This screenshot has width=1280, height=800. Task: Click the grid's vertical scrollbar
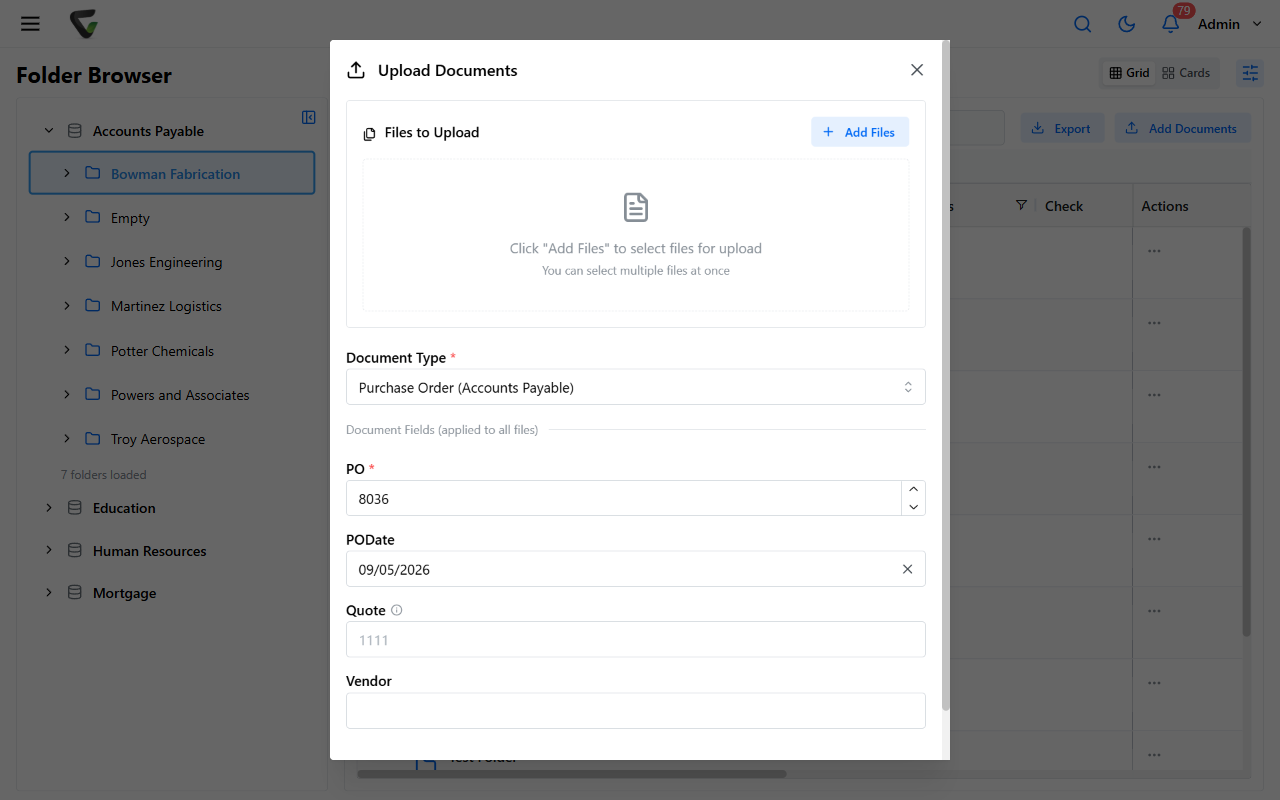[1246, 432]
